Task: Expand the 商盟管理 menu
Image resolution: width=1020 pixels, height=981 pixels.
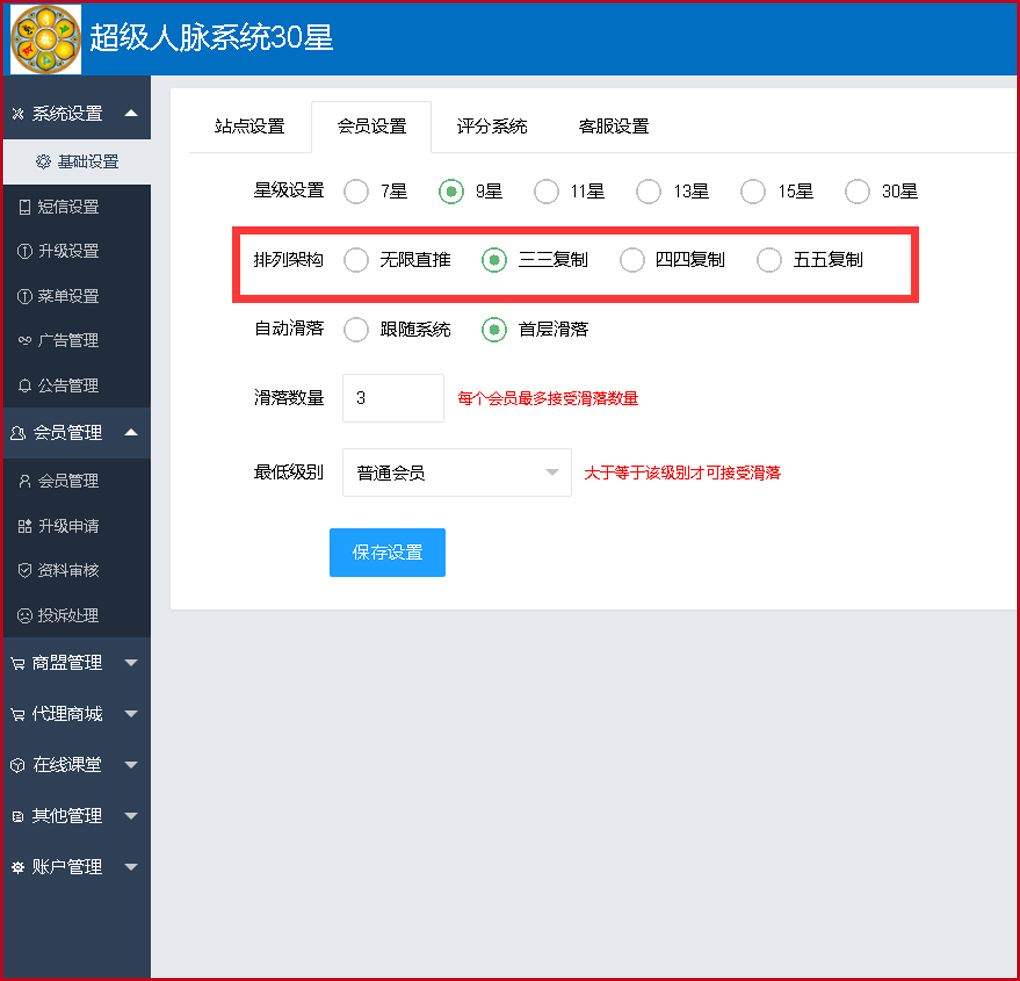Action: (62, 662)
